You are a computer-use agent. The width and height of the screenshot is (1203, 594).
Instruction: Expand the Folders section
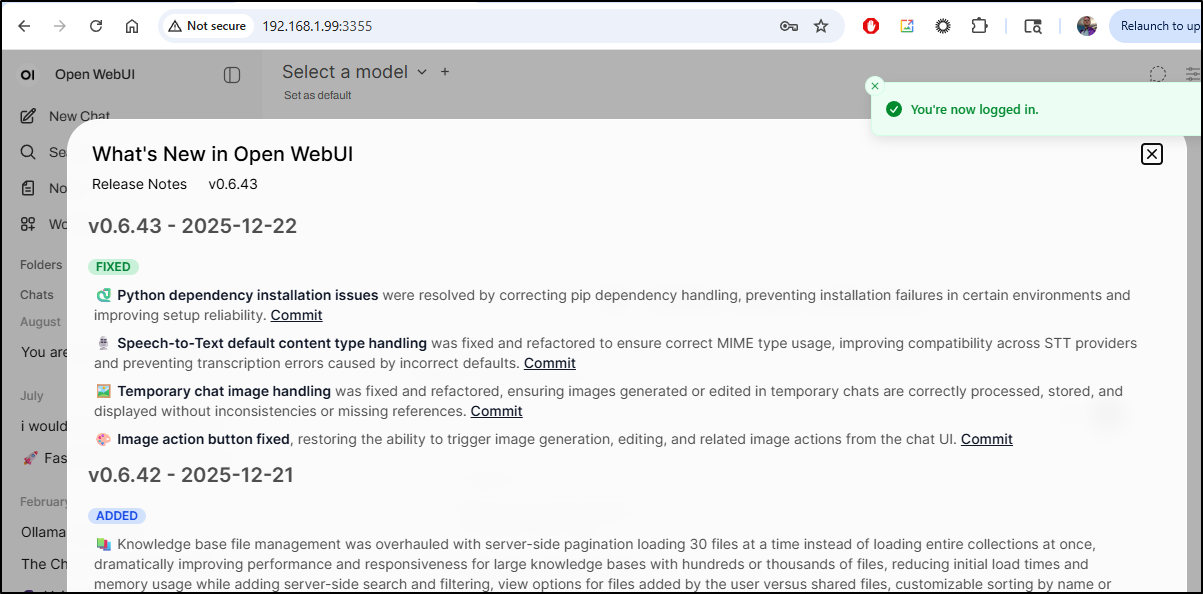pos(40,264)
